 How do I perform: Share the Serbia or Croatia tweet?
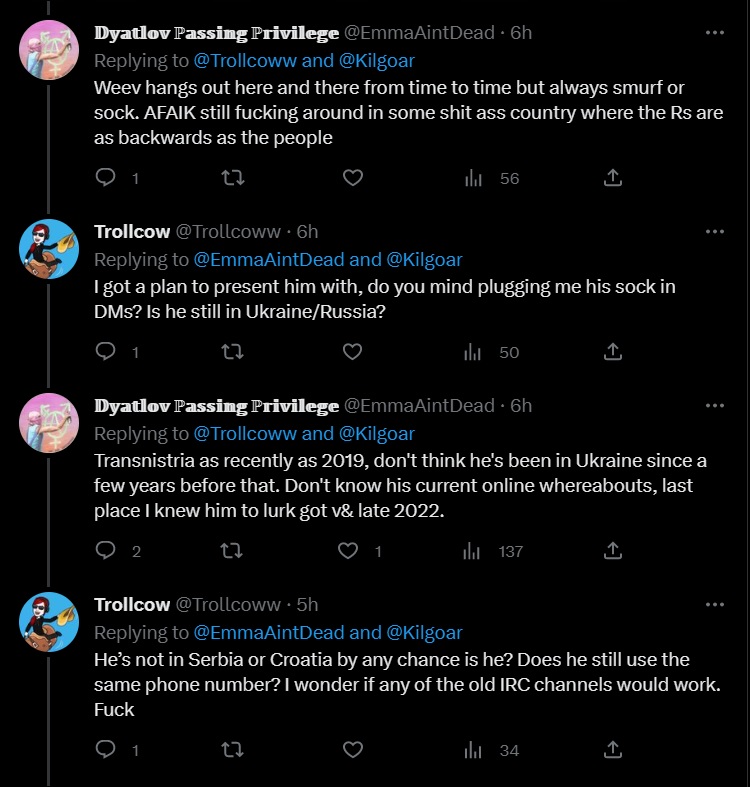[614, 750]
